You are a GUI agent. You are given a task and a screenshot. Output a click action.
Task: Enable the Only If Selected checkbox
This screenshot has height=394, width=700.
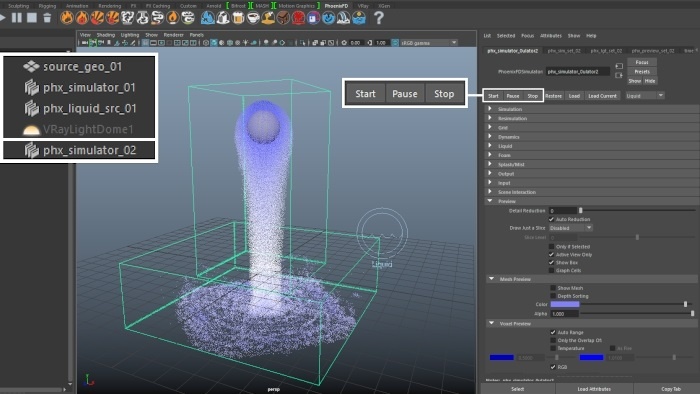(551, 246)
